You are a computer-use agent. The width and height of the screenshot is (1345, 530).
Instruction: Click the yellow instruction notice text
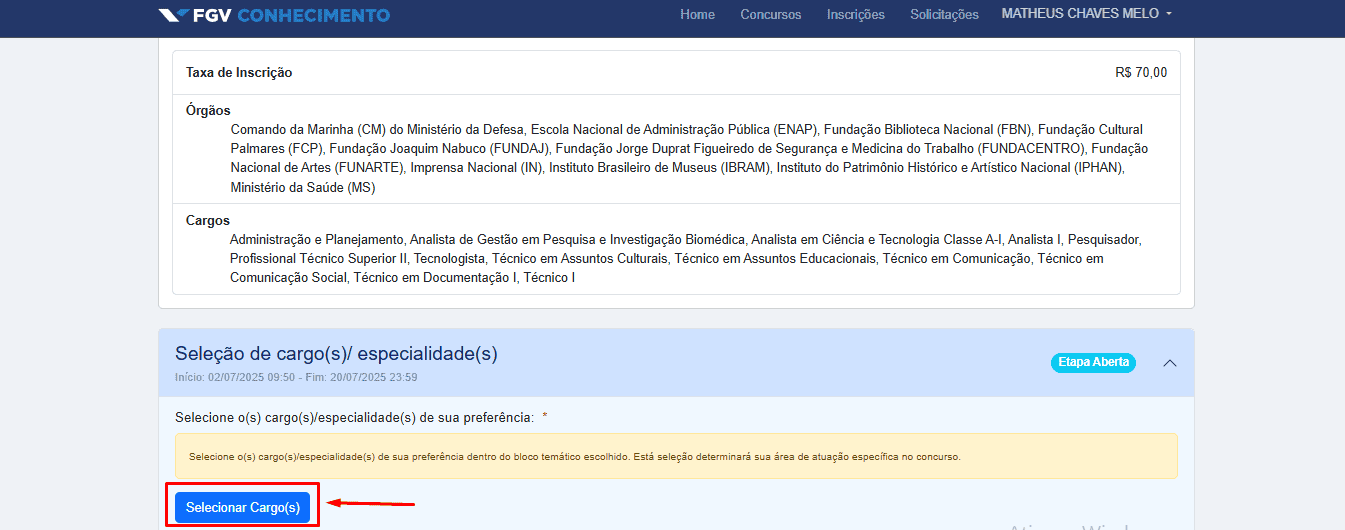tap(574, 457)
